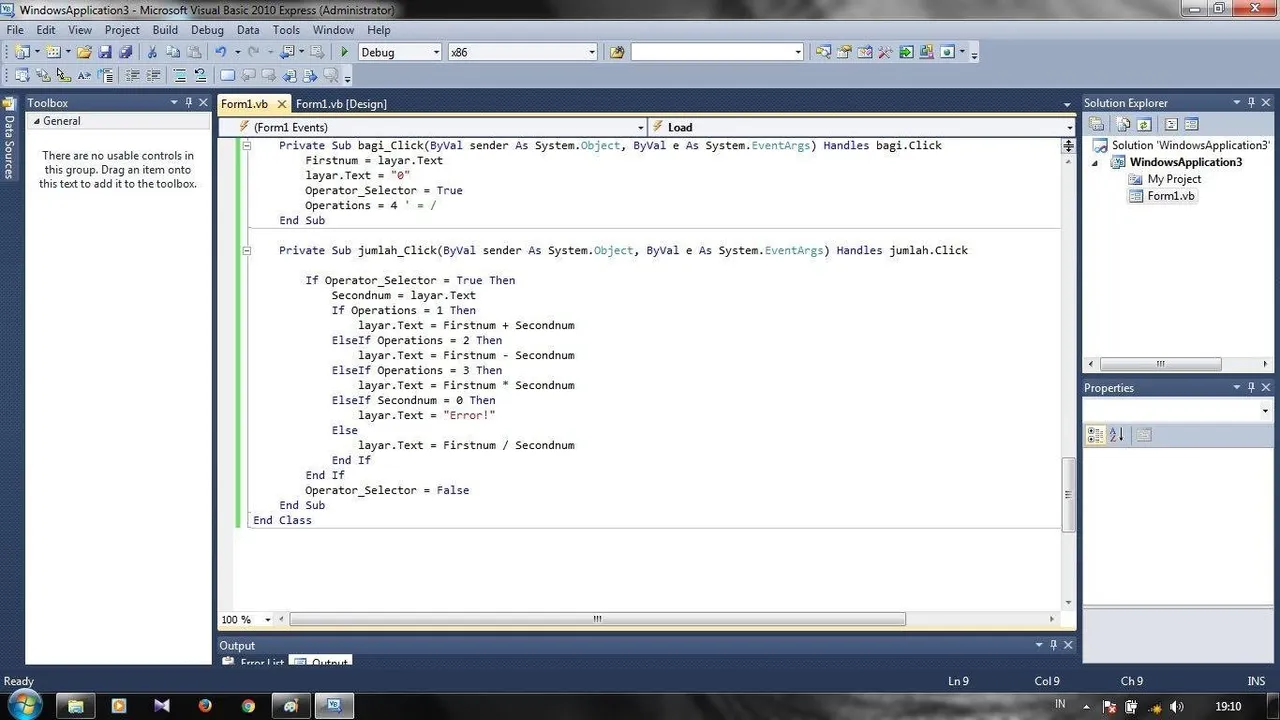
Task: Open the Properties Window from the main toolbar
Action: click(844, 52)
